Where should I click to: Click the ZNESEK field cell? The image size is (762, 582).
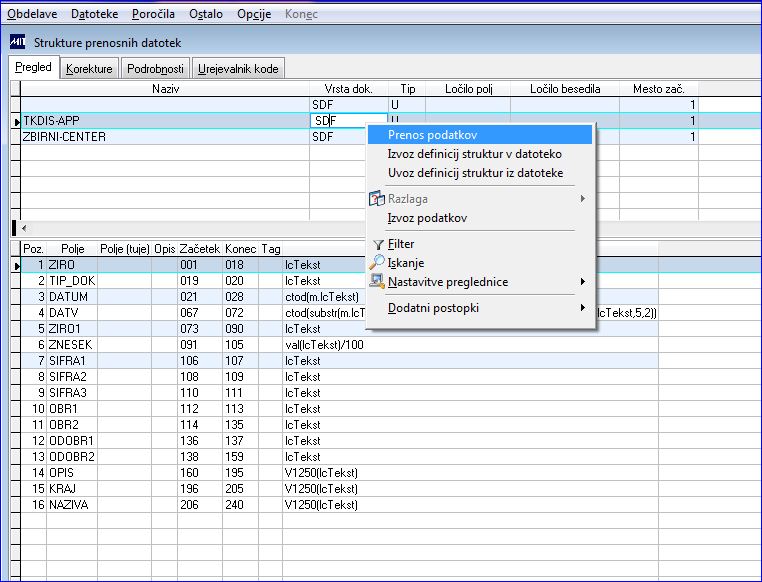coord(72,345)
